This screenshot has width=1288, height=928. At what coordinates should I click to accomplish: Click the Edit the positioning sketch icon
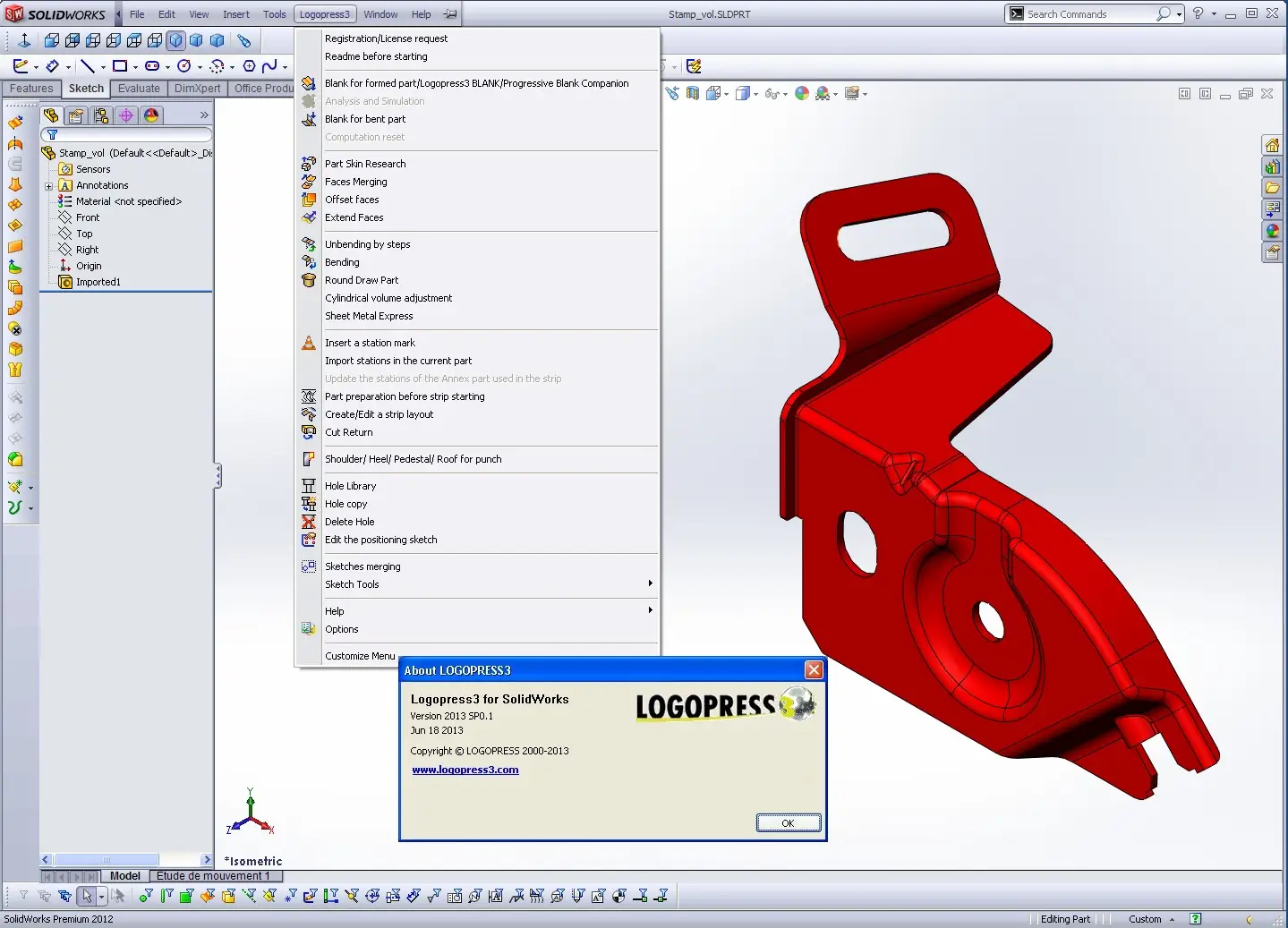coord(309,540)
